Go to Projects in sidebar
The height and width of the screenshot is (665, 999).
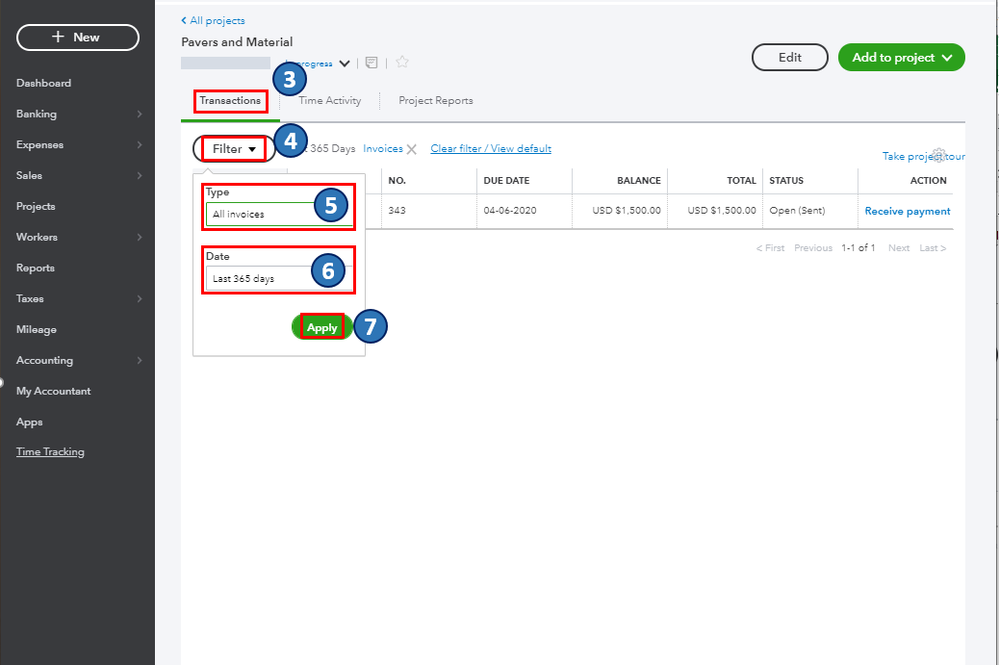(x=36, y=206)
